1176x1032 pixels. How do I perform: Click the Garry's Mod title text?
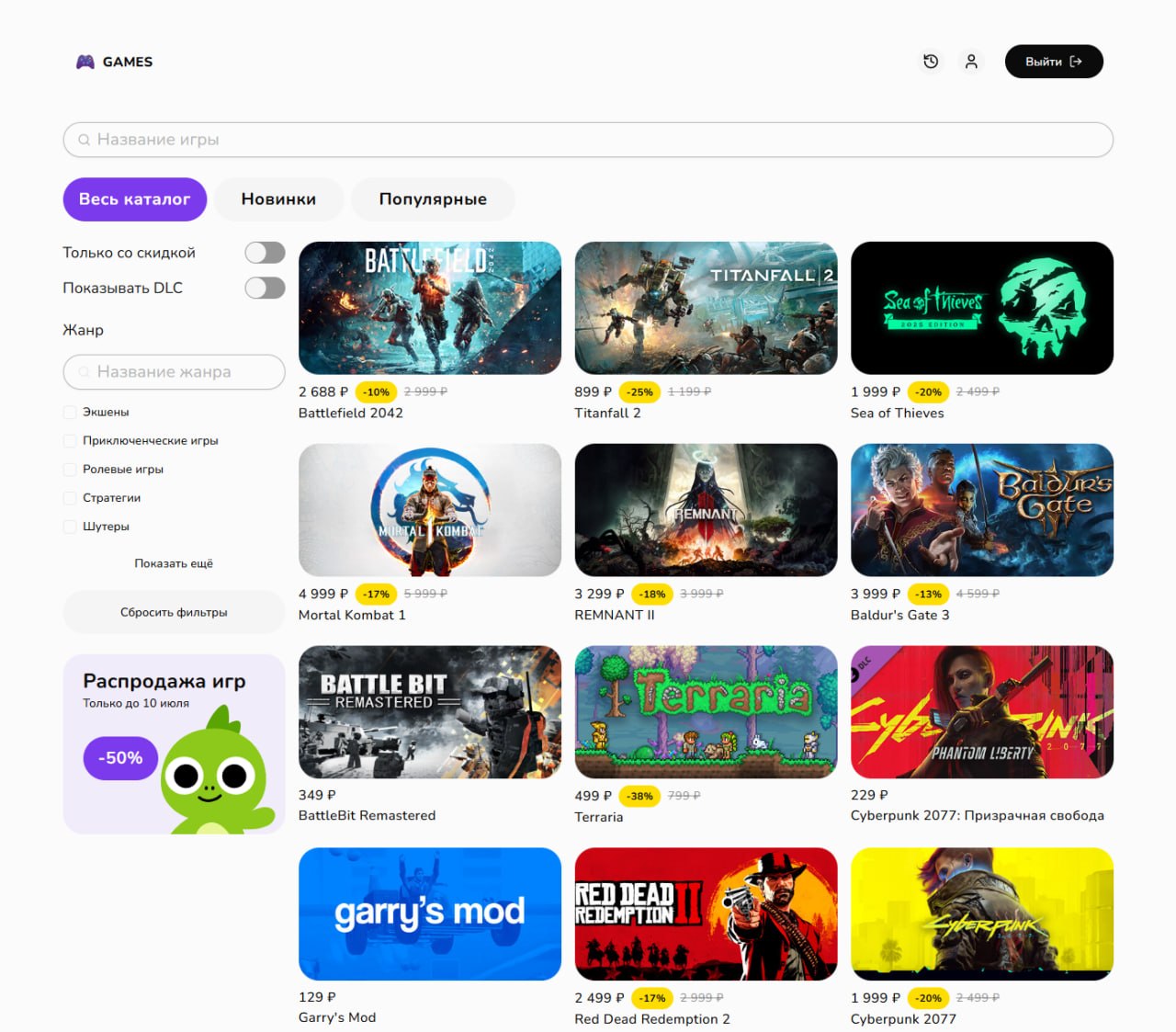click(x=337, y=1018)
